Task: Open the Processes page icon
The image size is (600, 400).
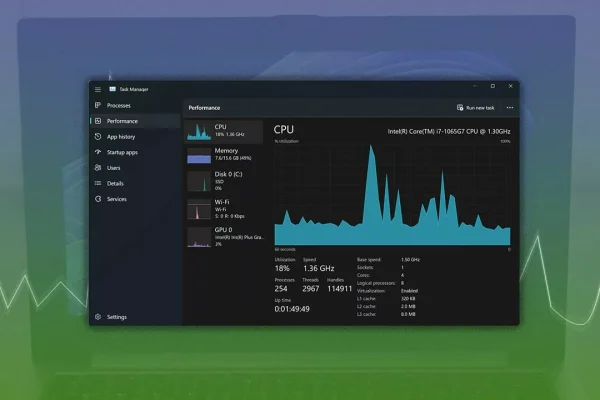Action: tap(98, 105)
